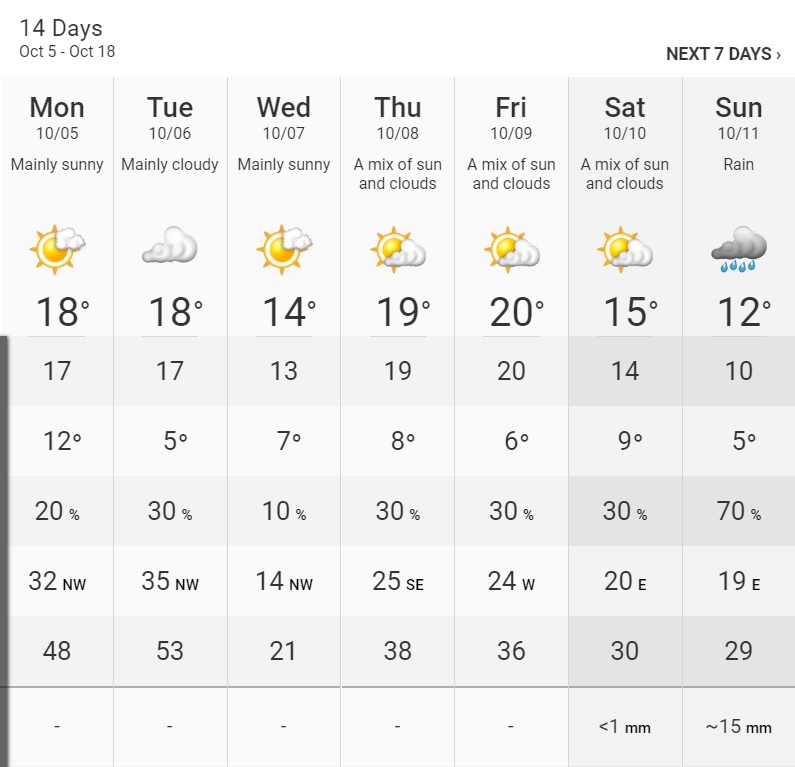This screenshot has width=795, height=767.
Task: Open the Sun 10/11 forecast day
Action: coord(739,116)
